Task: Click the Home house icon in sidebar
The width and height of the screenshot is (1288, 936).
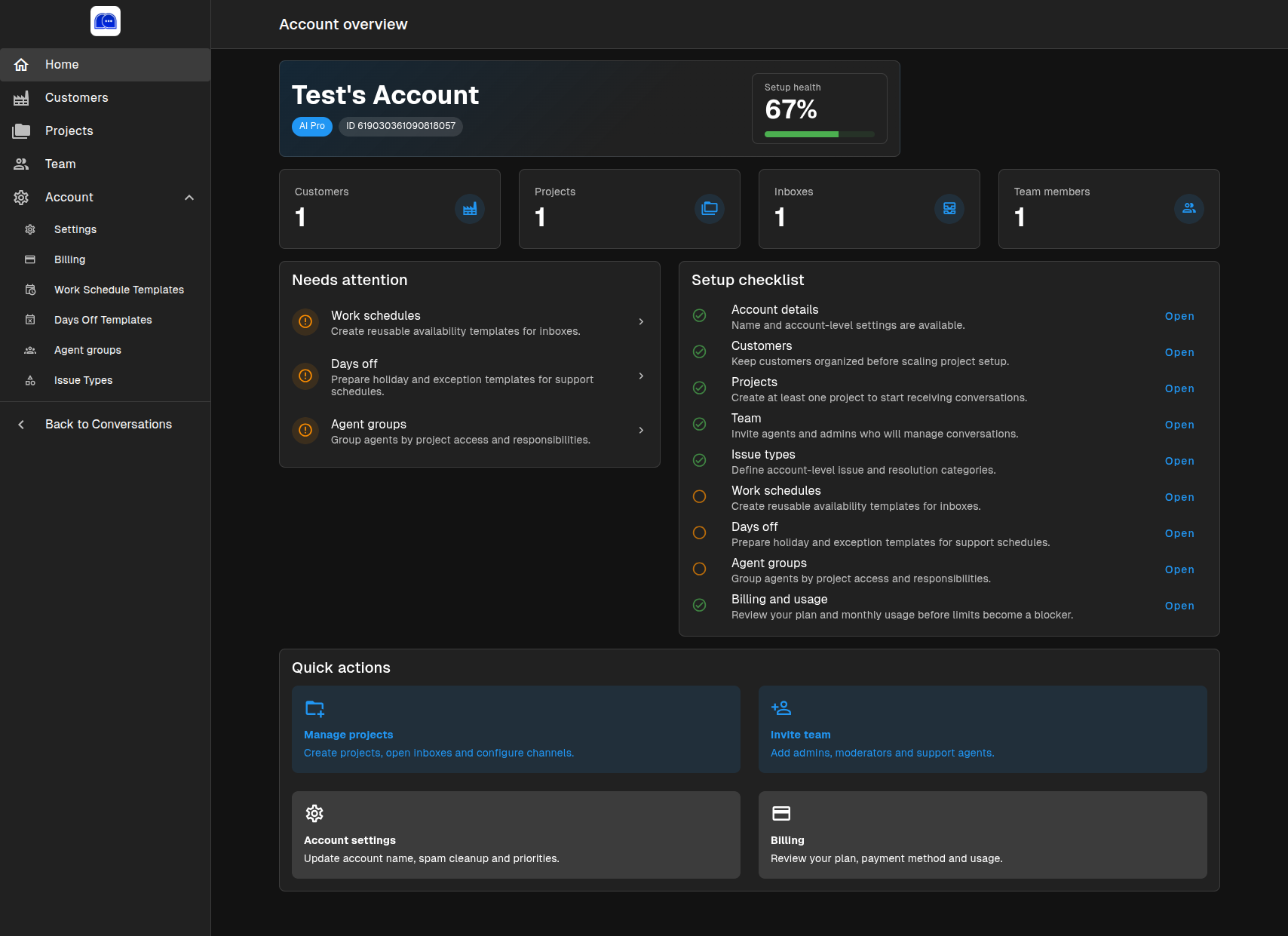Action: click(x=21, y=65)
